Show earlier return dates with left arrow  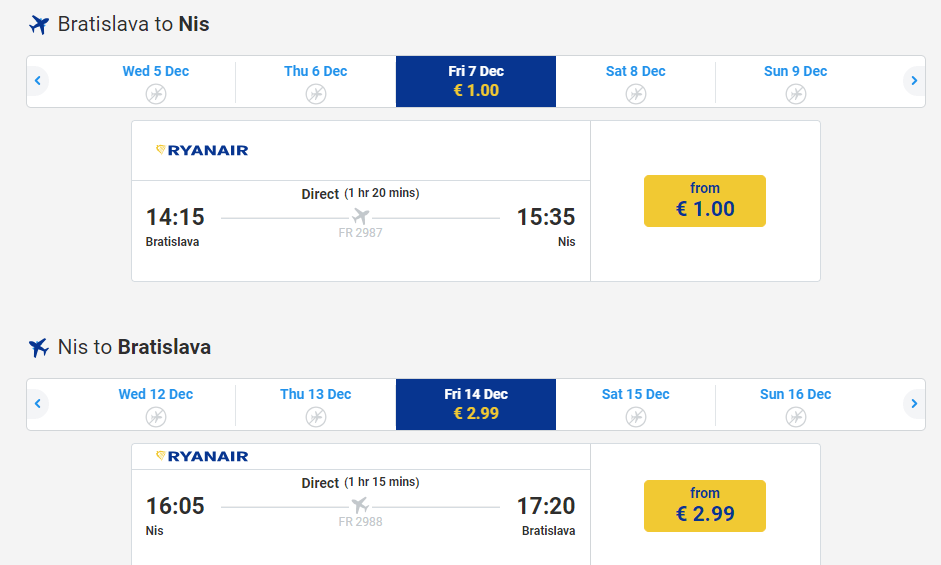[38, 404]
